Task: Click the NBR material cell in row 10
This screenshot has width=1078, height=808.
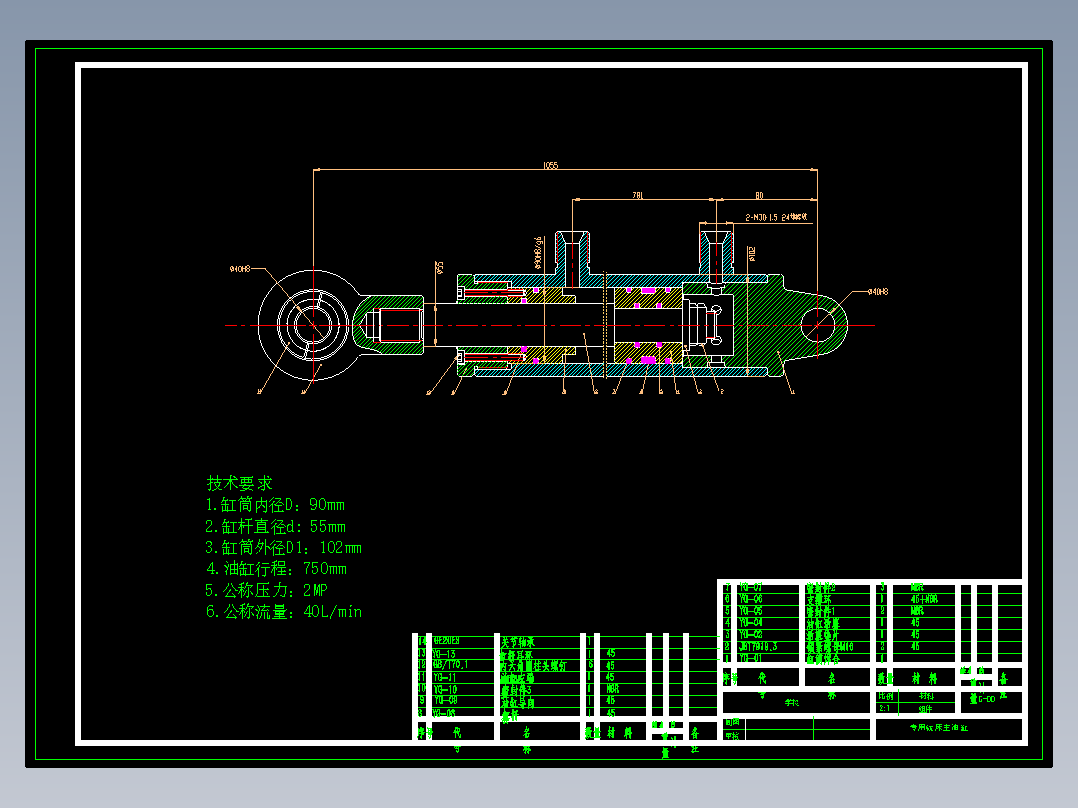Action: coord(613,688)
